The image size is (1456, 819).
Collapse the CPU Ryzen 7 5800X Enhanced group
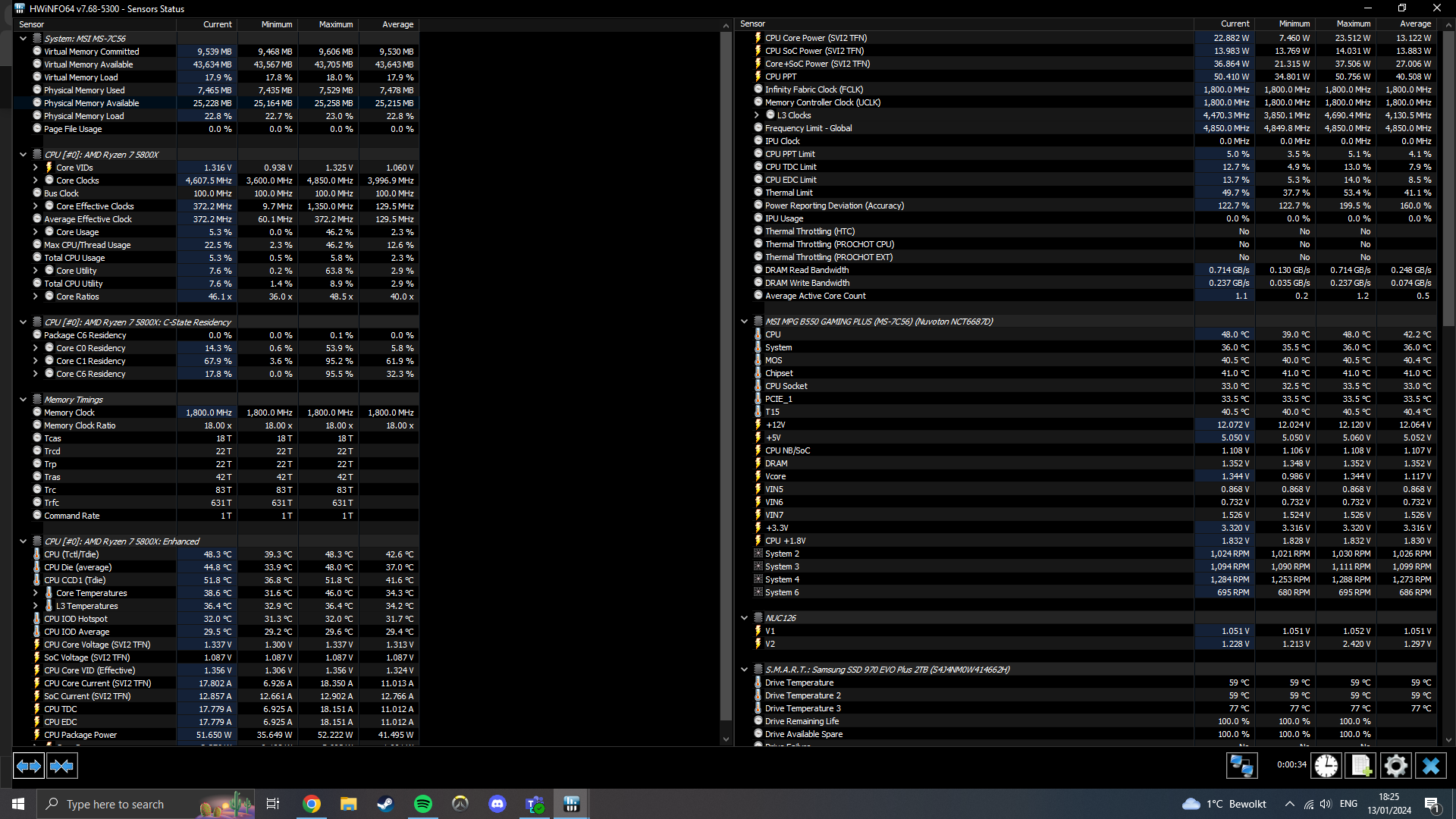coord(23,541)
